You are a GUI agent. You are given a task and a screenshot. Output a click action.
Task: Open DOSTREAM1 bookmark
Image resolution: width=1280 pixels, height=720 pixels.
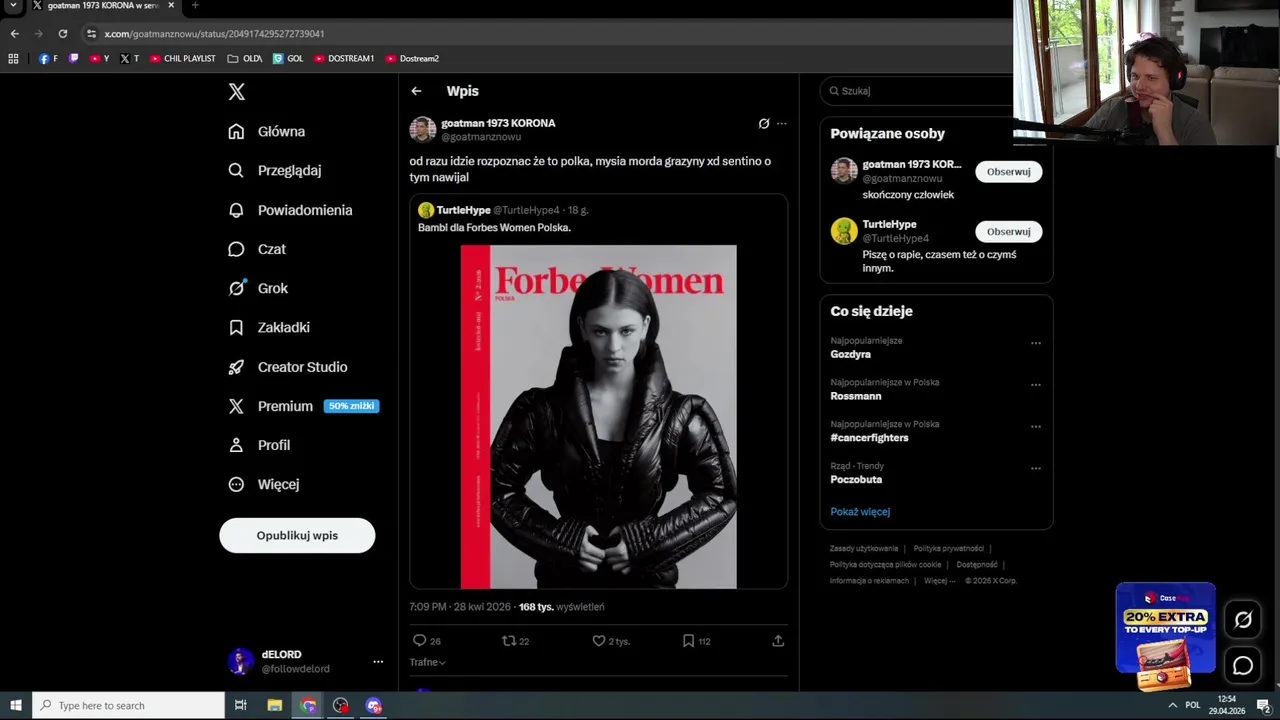click(x=344, y=59)
